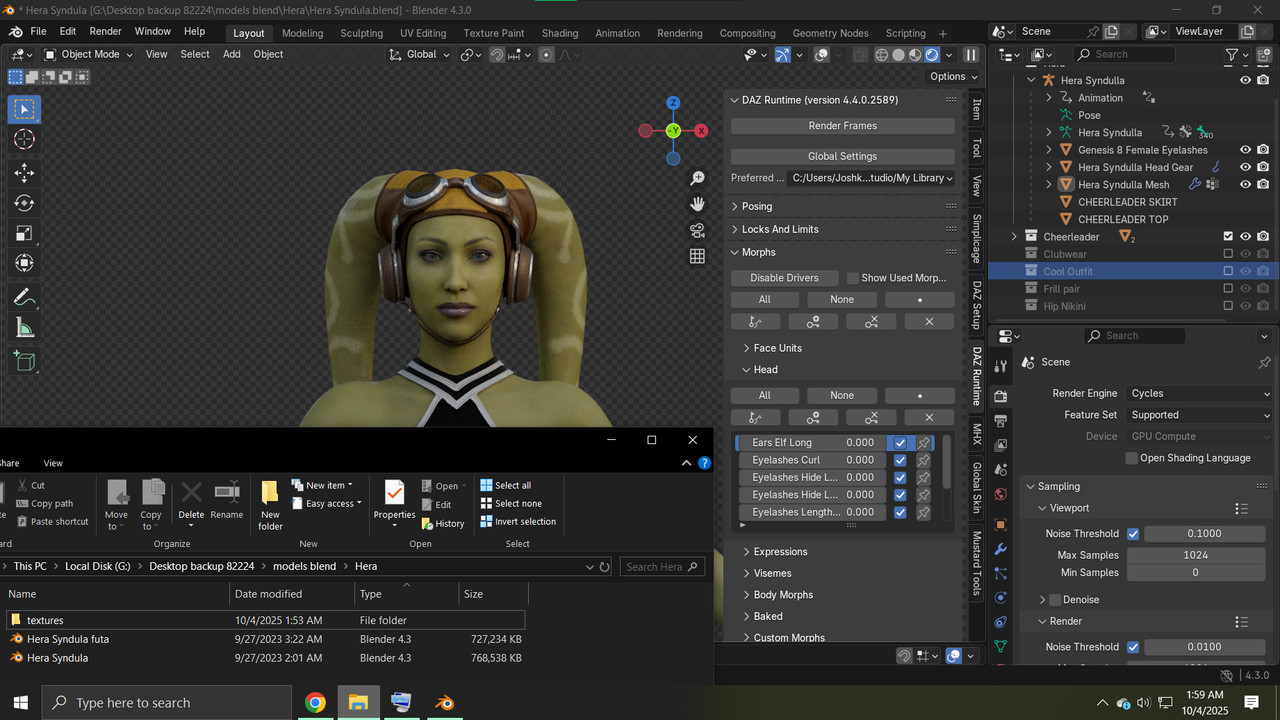The height and width of the screenshot is (720, 1280).
Task: Activate the Annotate pencil tool
Action: tap(24, 297)
